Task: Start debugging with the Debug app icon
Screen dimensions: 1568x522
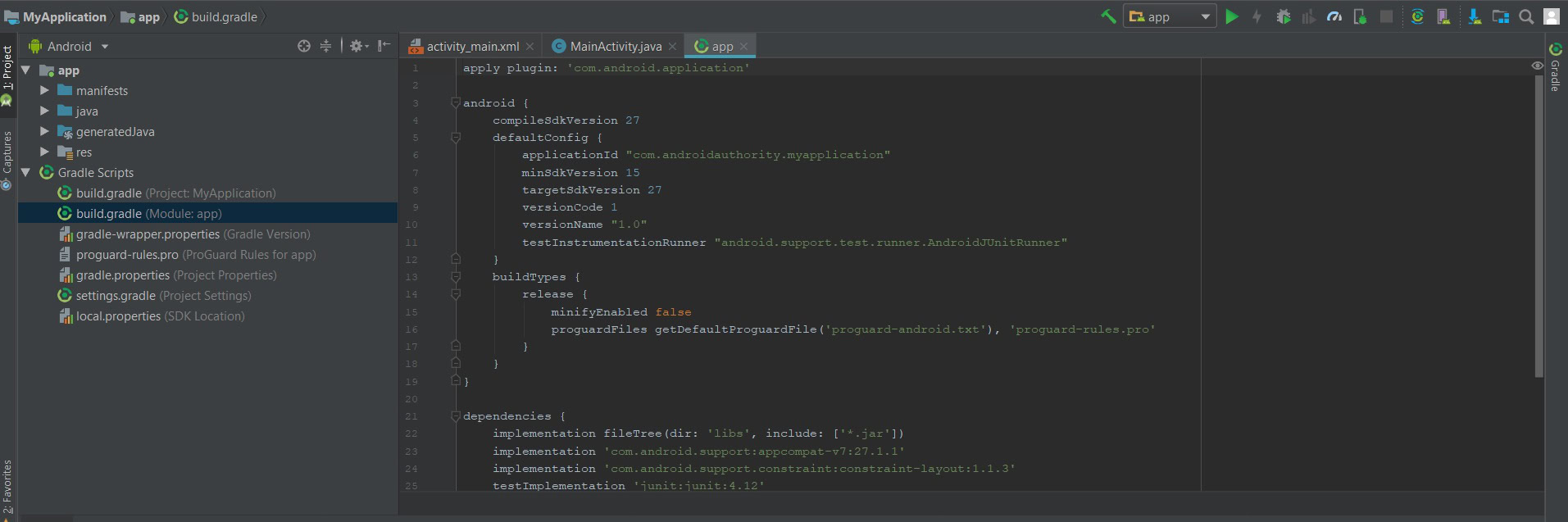Action: [1284, 16]
